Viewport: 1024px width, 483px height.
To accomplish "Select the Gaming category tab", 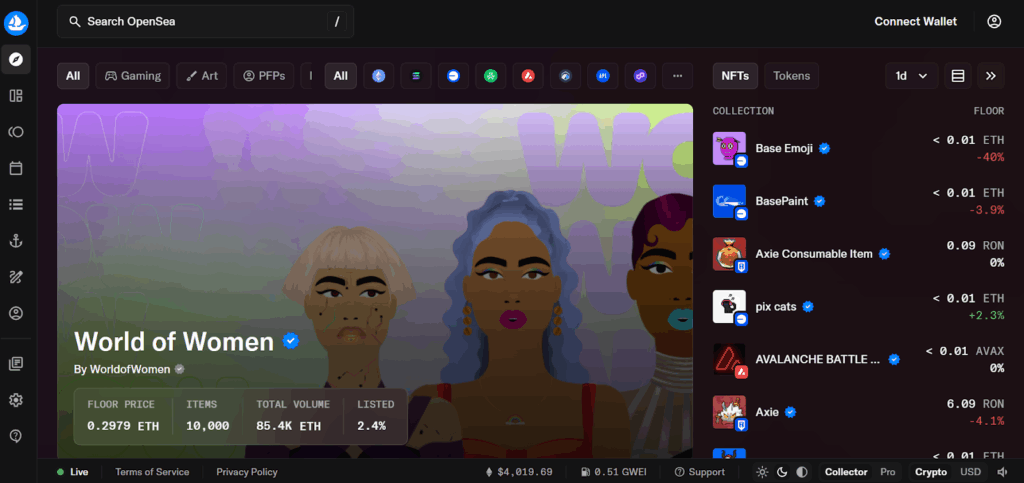I will click(132, 75).
